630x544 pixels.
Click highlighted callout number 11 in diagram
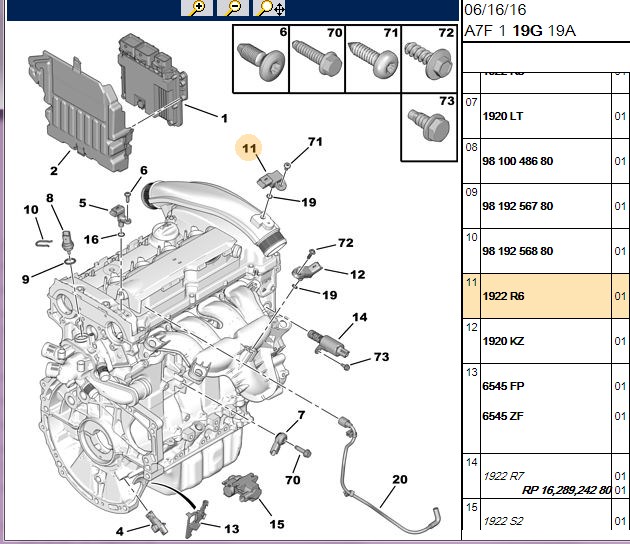click(249, 148)
